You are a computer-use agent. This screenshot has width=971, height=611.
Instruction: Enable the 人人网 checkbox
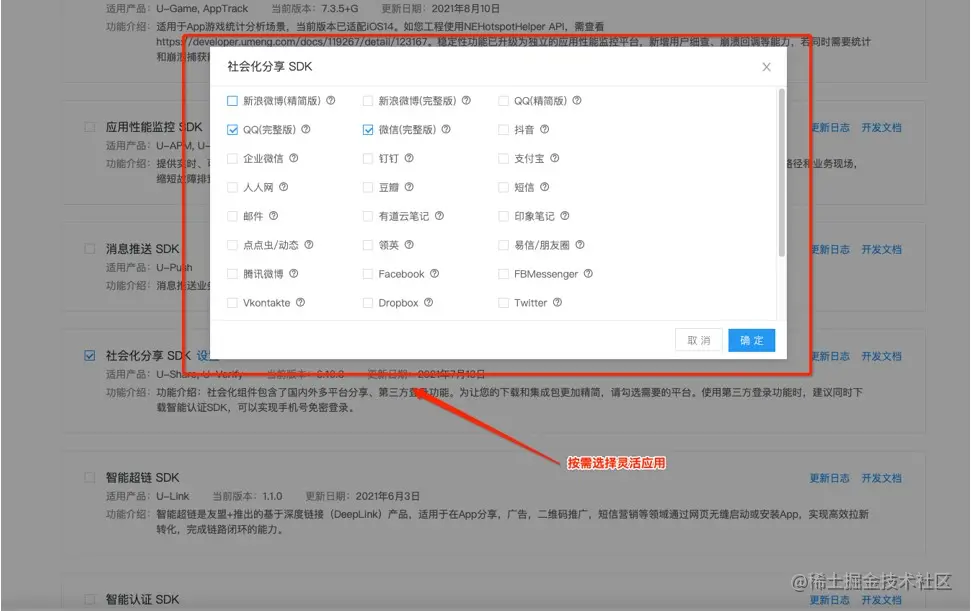point(232,187)
